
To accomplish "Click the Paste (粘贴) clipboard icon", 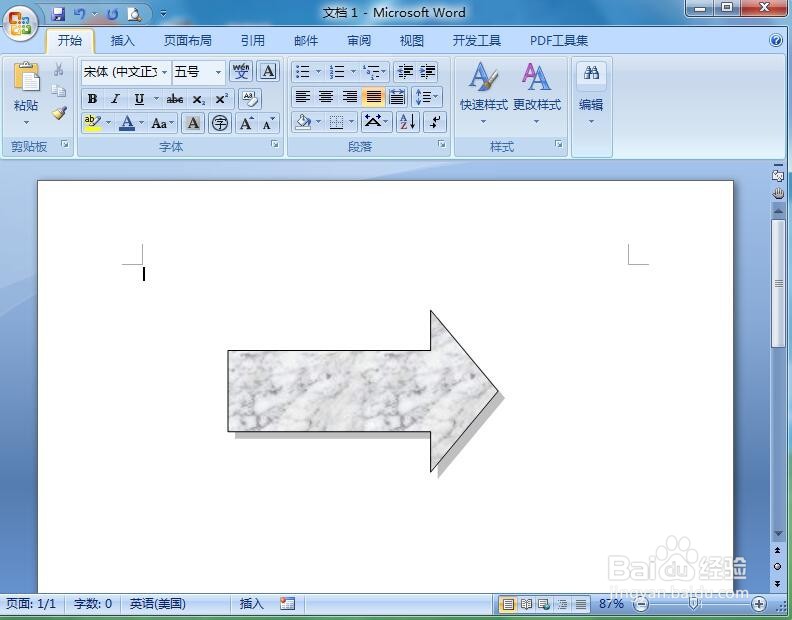I will pyautogui.click(x=26, y=78).
